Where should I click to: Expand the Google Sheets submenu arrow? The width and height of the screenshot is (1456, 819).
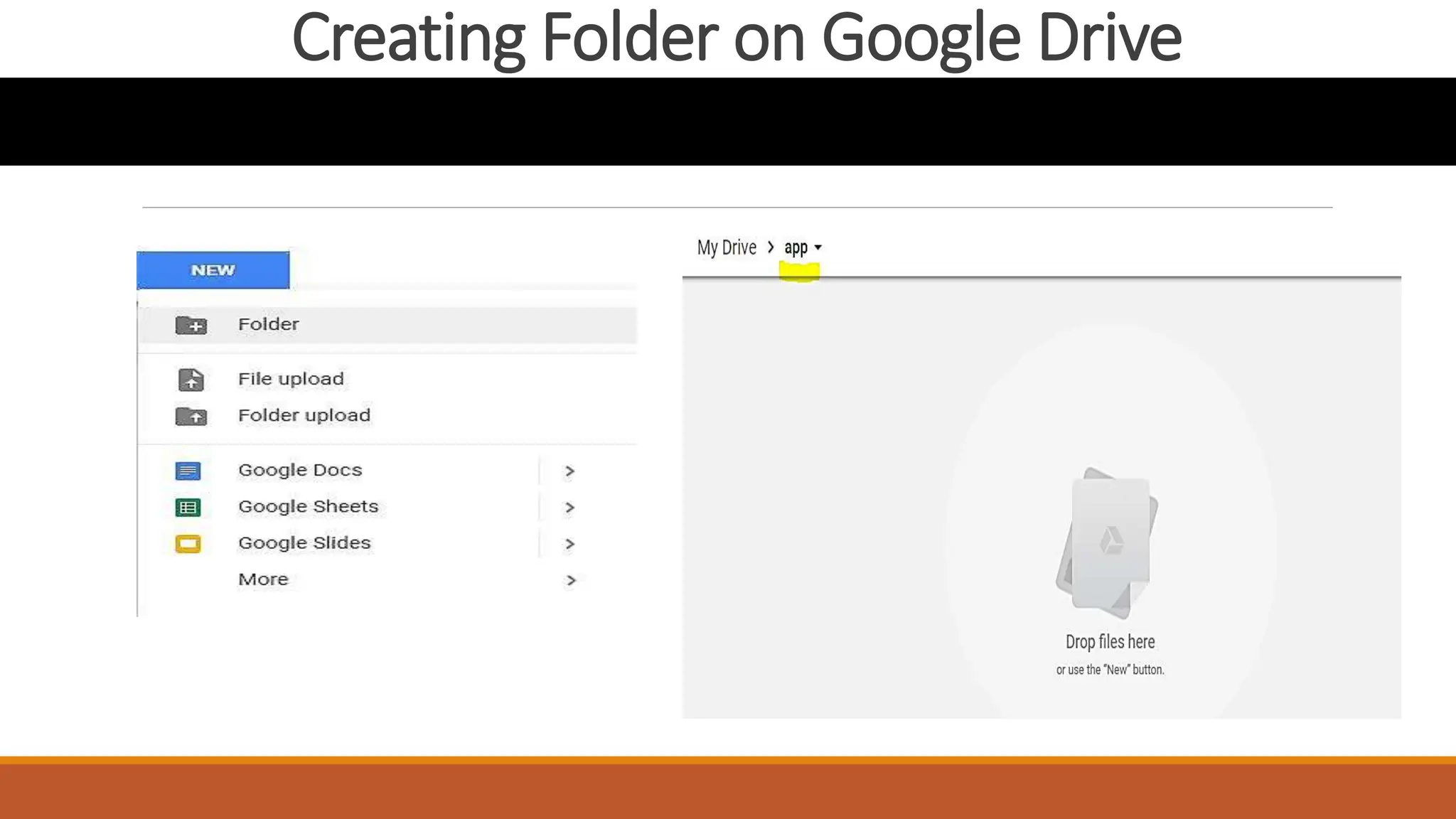[569, 508]
